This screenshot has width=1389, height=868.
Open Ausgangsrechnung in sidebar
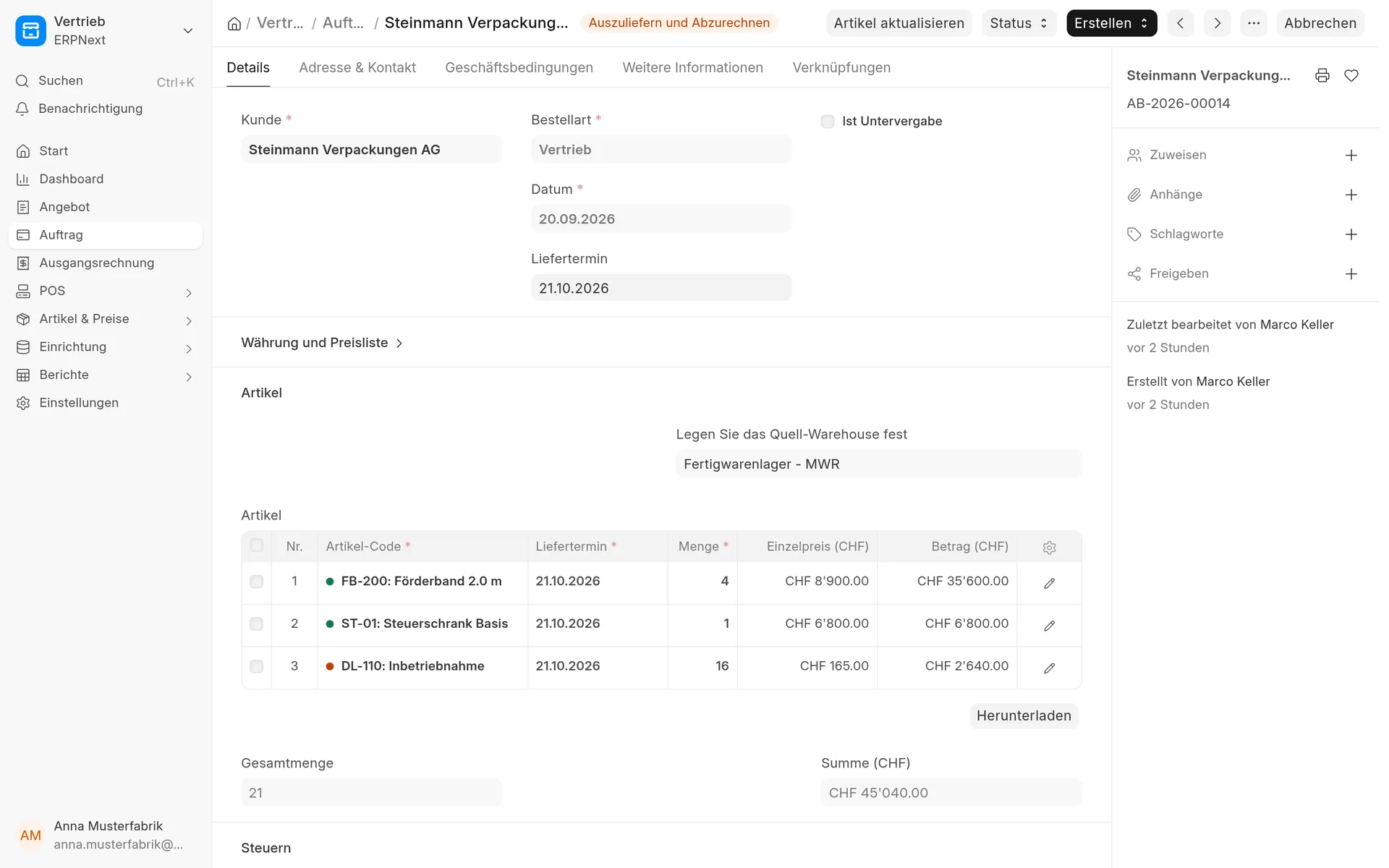(x=106, y=263)
